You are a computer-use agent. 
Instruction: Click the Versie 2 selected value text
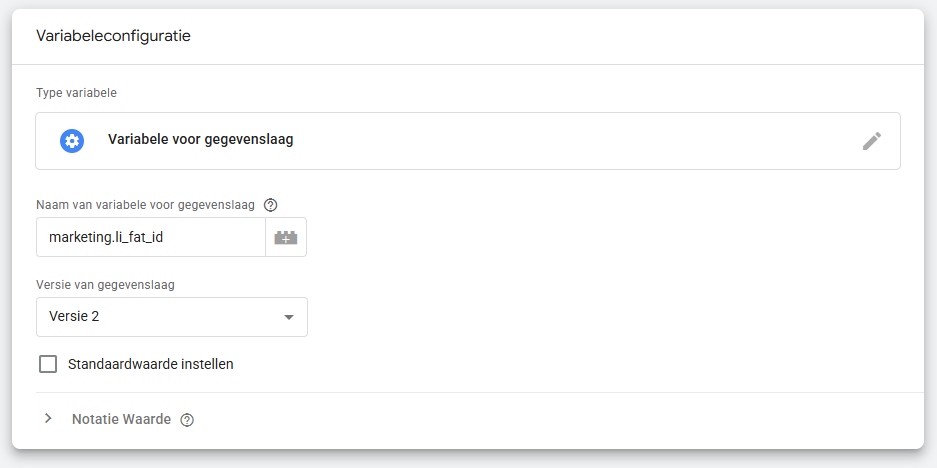click(x=74, y=317)
